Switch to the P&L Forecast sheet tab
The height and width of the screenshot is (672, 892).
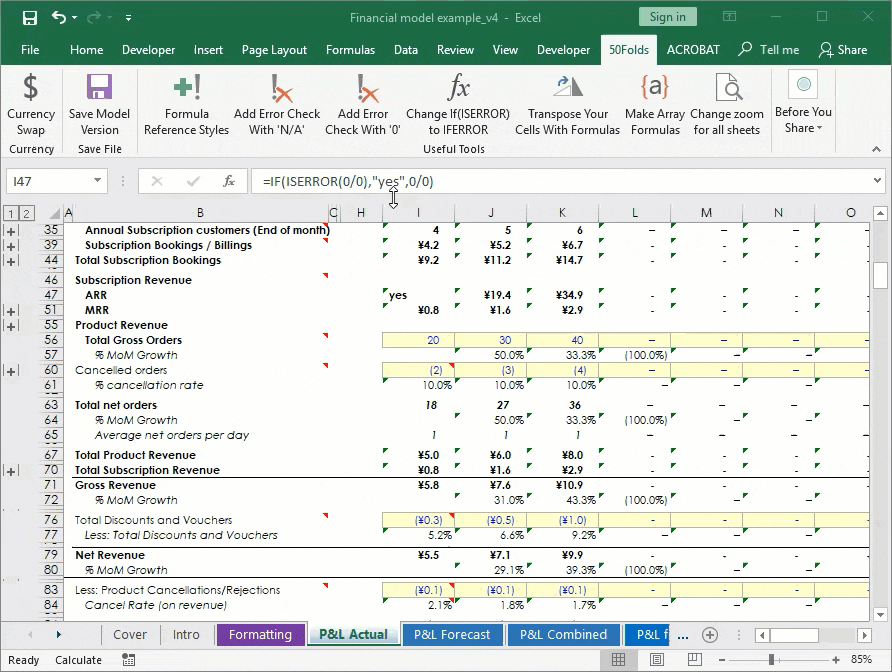click(452, 634)
